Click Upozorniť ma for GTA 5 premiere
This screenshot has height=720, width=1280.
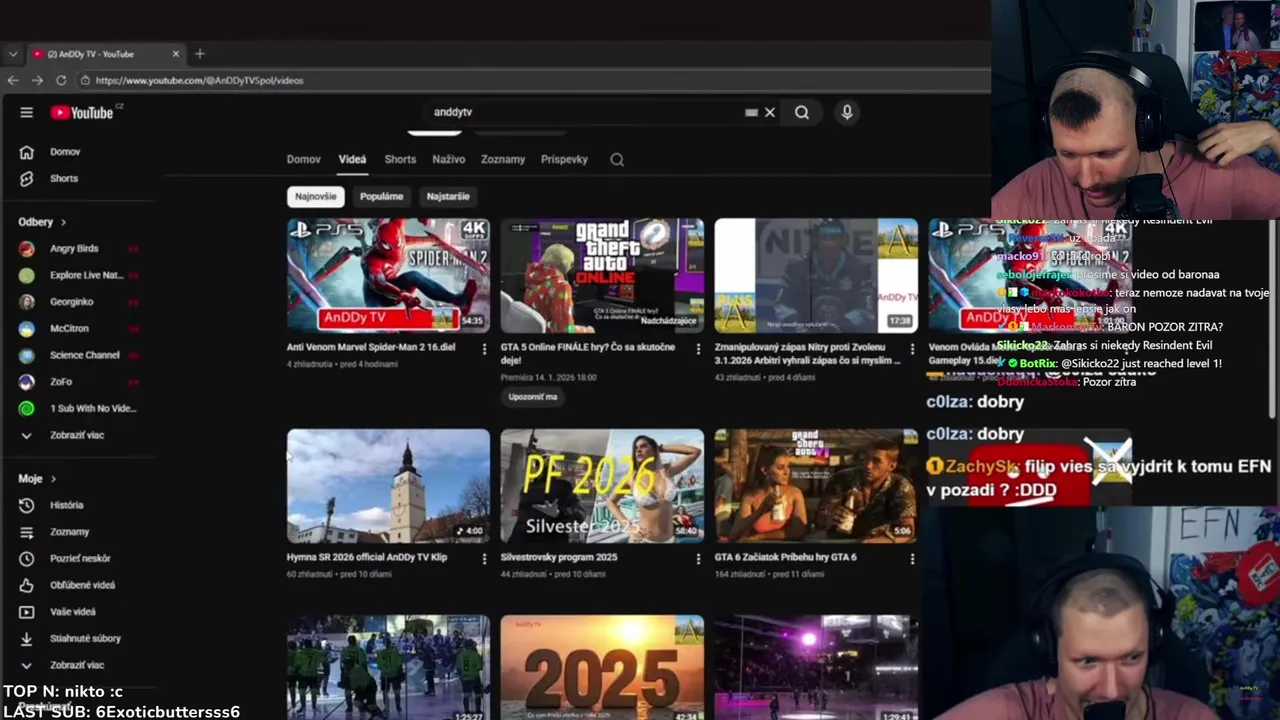click(532, 397)
